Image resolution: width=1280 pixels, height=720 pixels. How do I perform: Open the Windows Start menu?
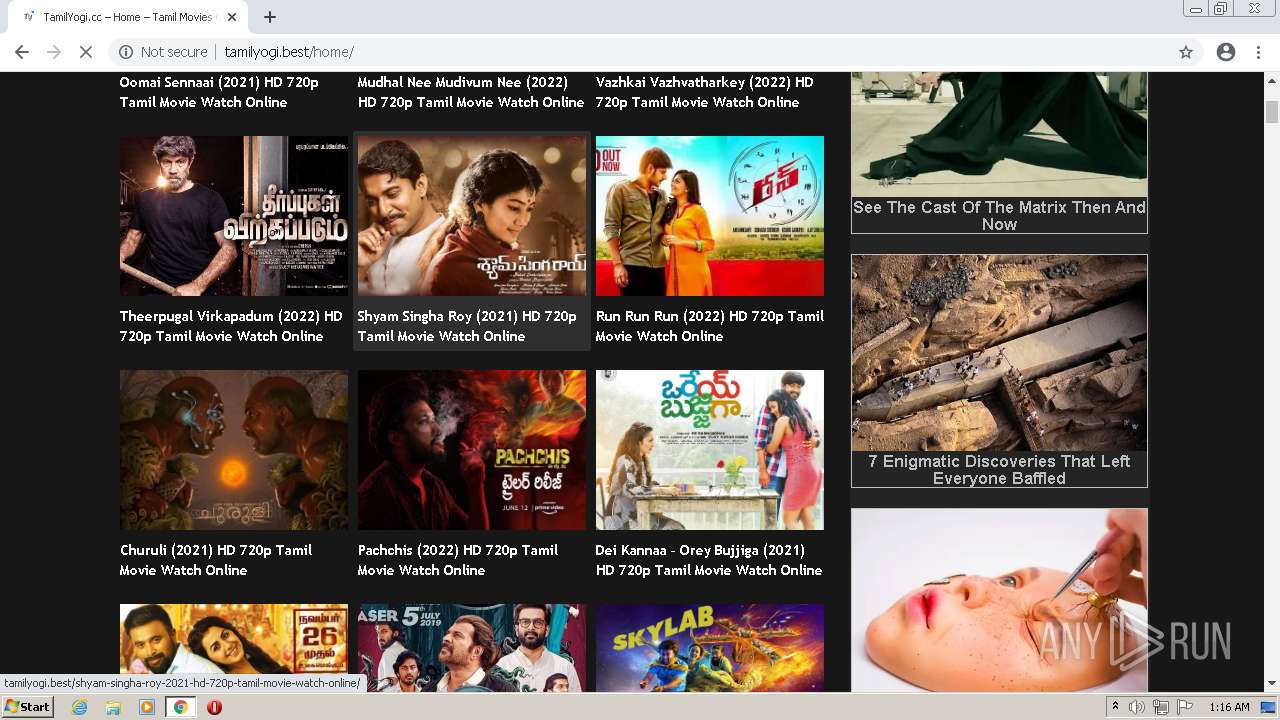(x=27, y=706)
